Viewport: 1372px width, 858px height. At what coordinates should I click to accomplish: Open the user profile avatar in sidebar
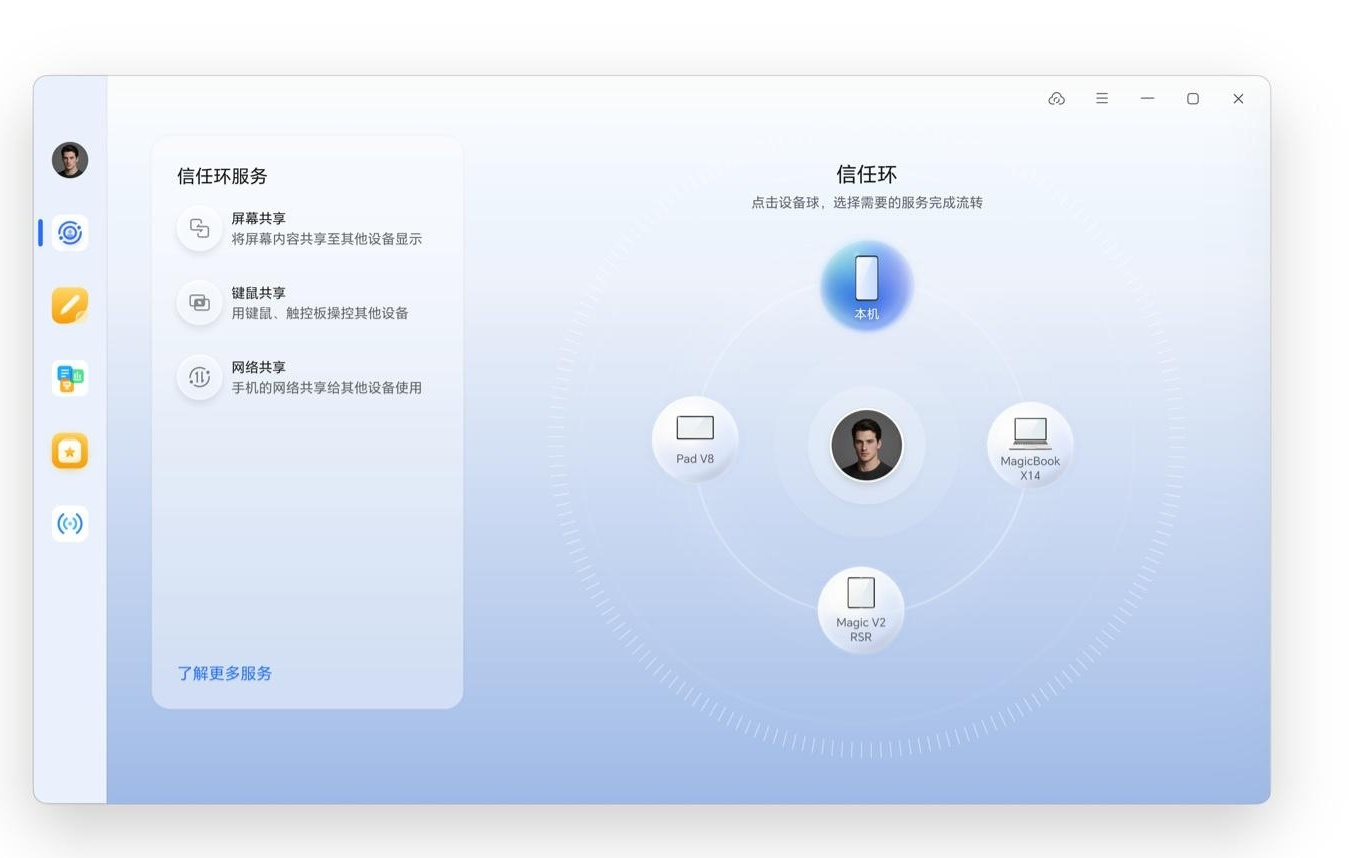coord(70,160)
